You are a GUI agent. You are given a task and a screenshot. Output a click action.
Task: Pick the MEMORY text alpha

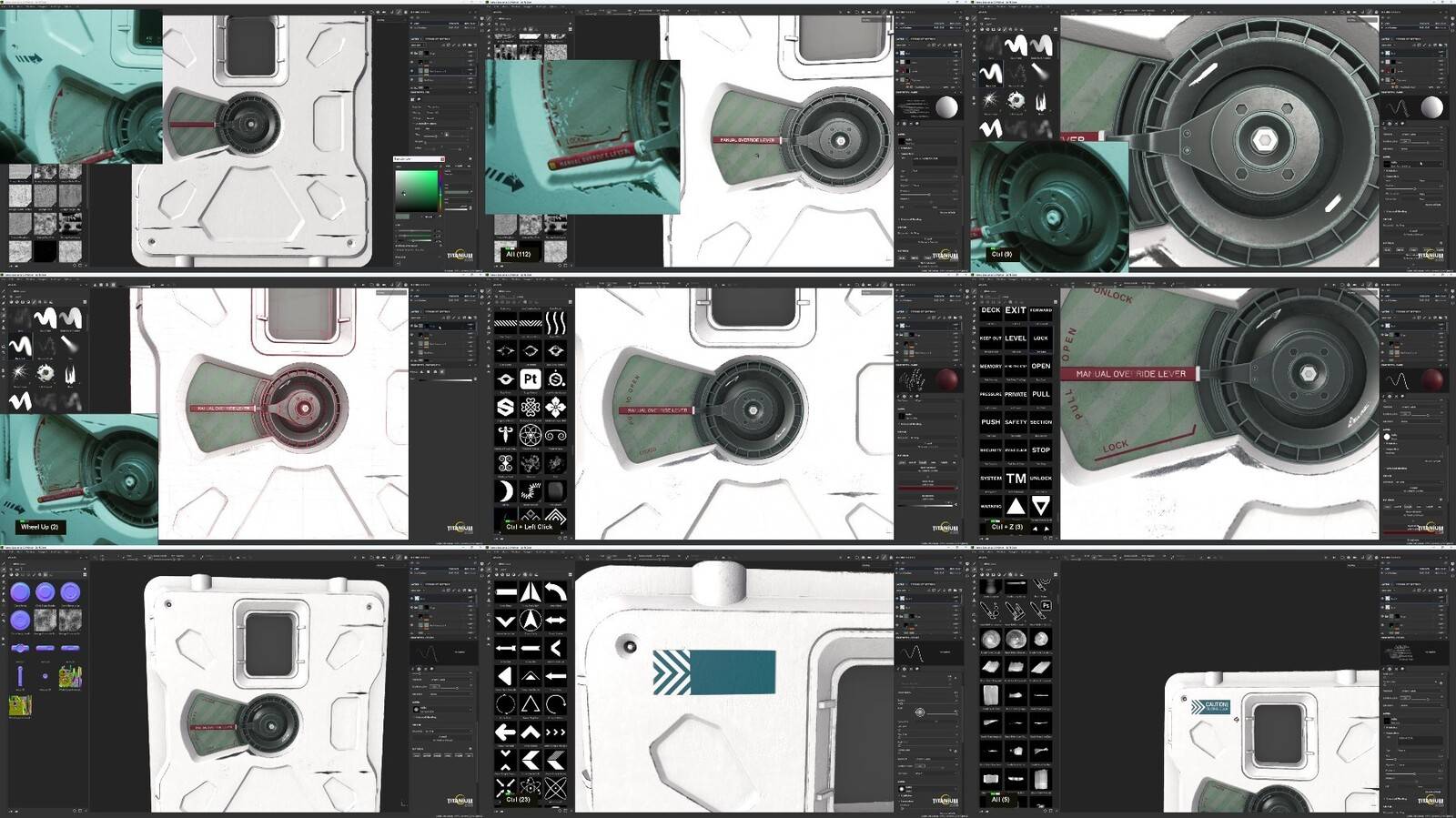(991, 367)
